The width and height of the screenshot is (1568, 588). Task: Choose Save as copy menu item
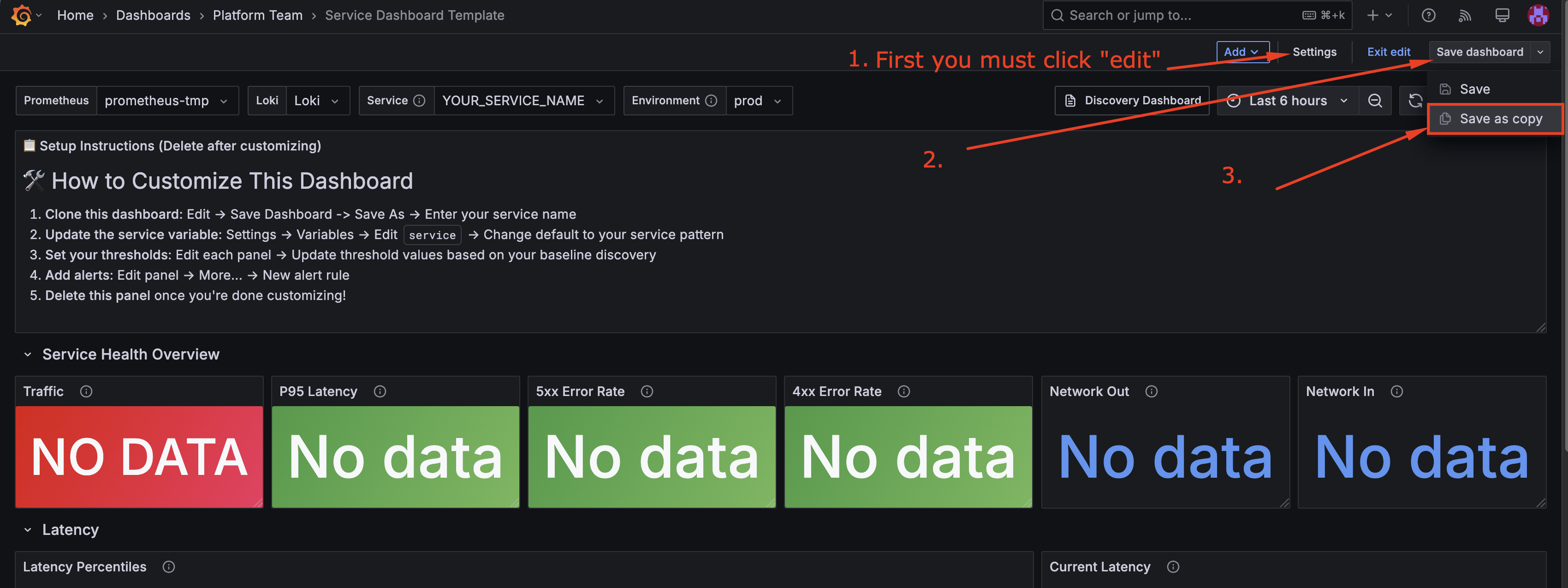1495,119
